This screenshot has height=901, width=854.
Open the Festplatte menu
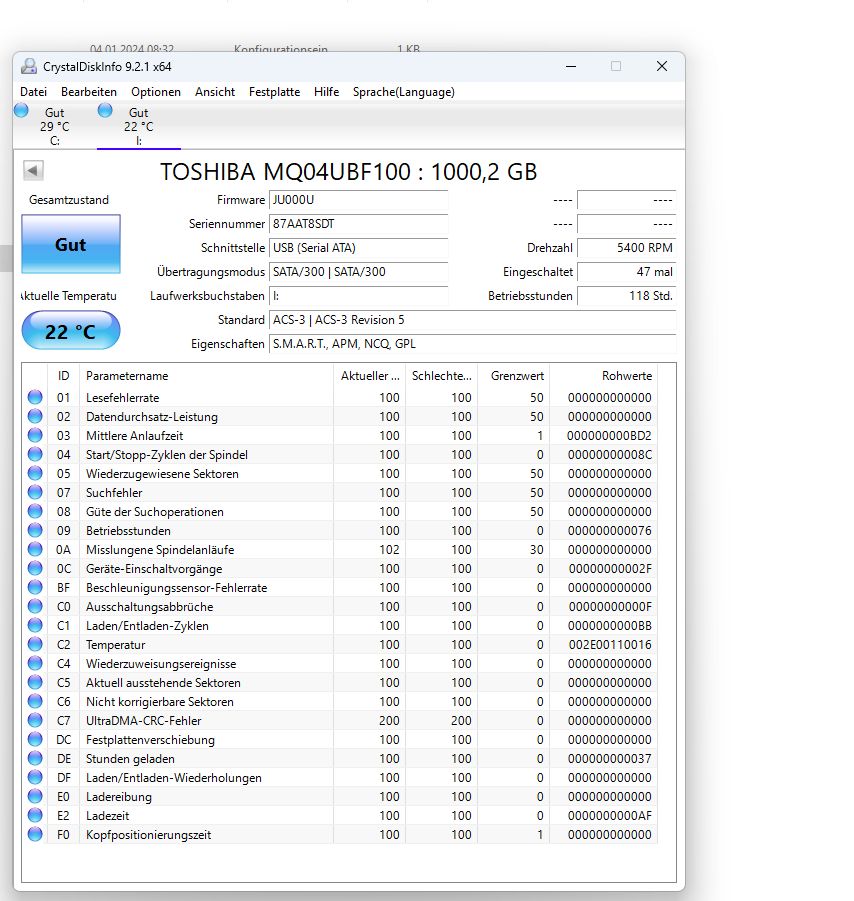click(x=274, y=92)
